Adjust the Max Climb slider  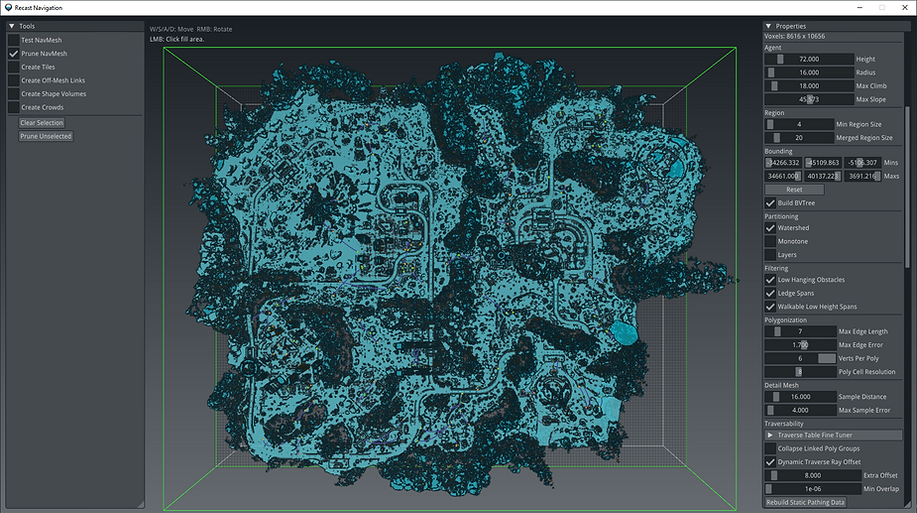click(x=809, y=86)
